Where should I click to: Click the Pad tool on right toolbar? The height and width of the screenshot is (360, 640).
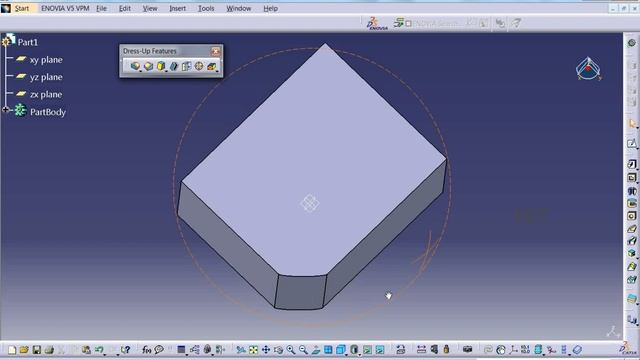[632, 164]
